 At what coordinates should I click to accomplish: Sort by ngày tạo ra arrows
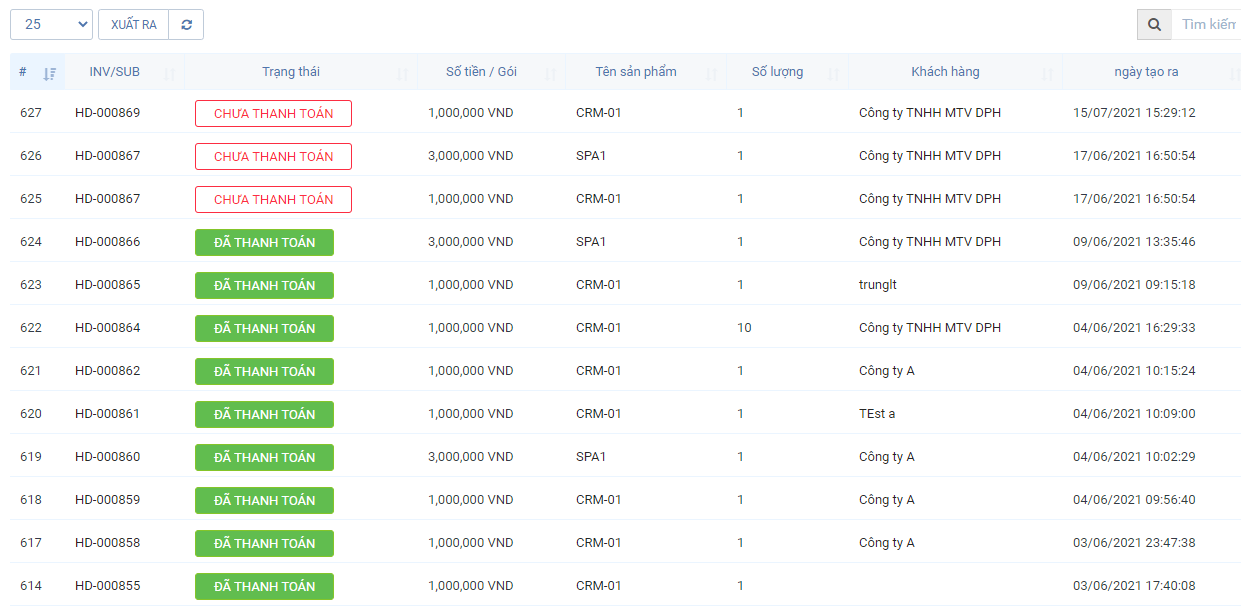[x=1231, y=73]
